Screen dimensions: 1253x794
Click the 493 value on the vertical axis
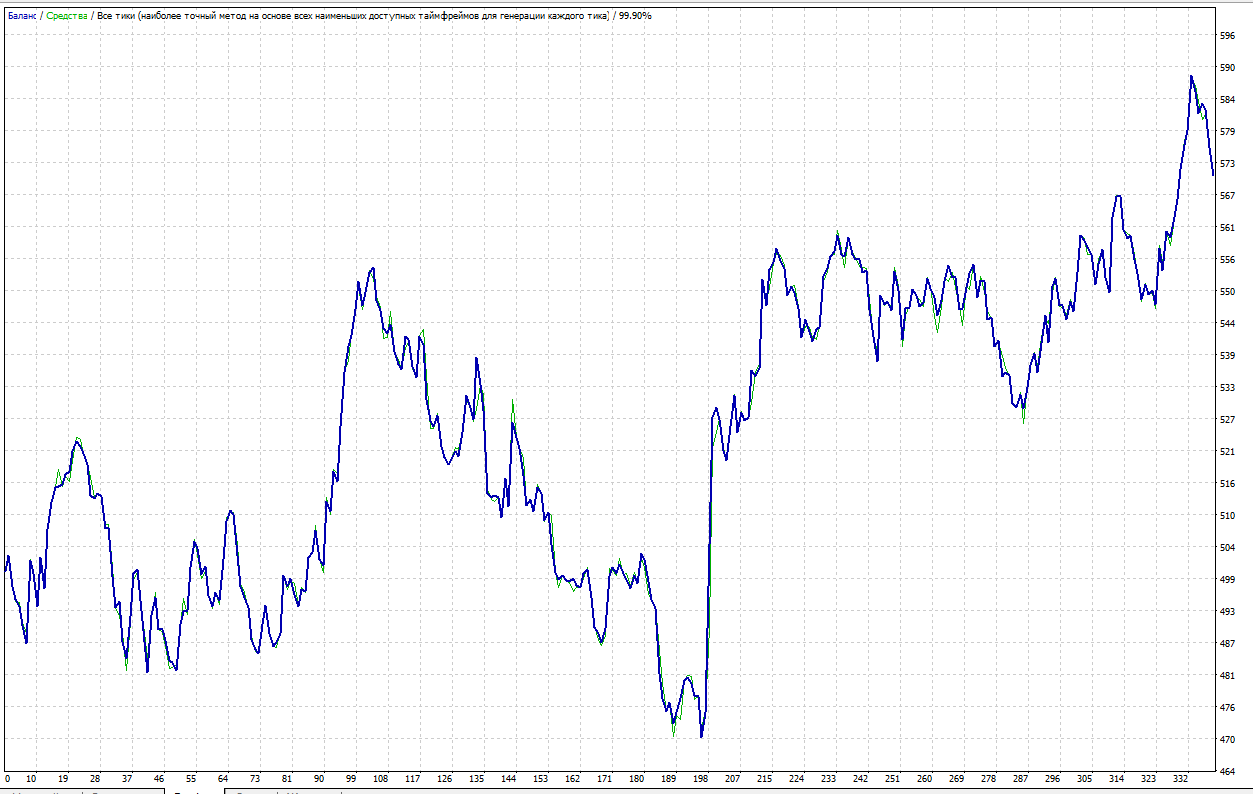pos(1228,612)
